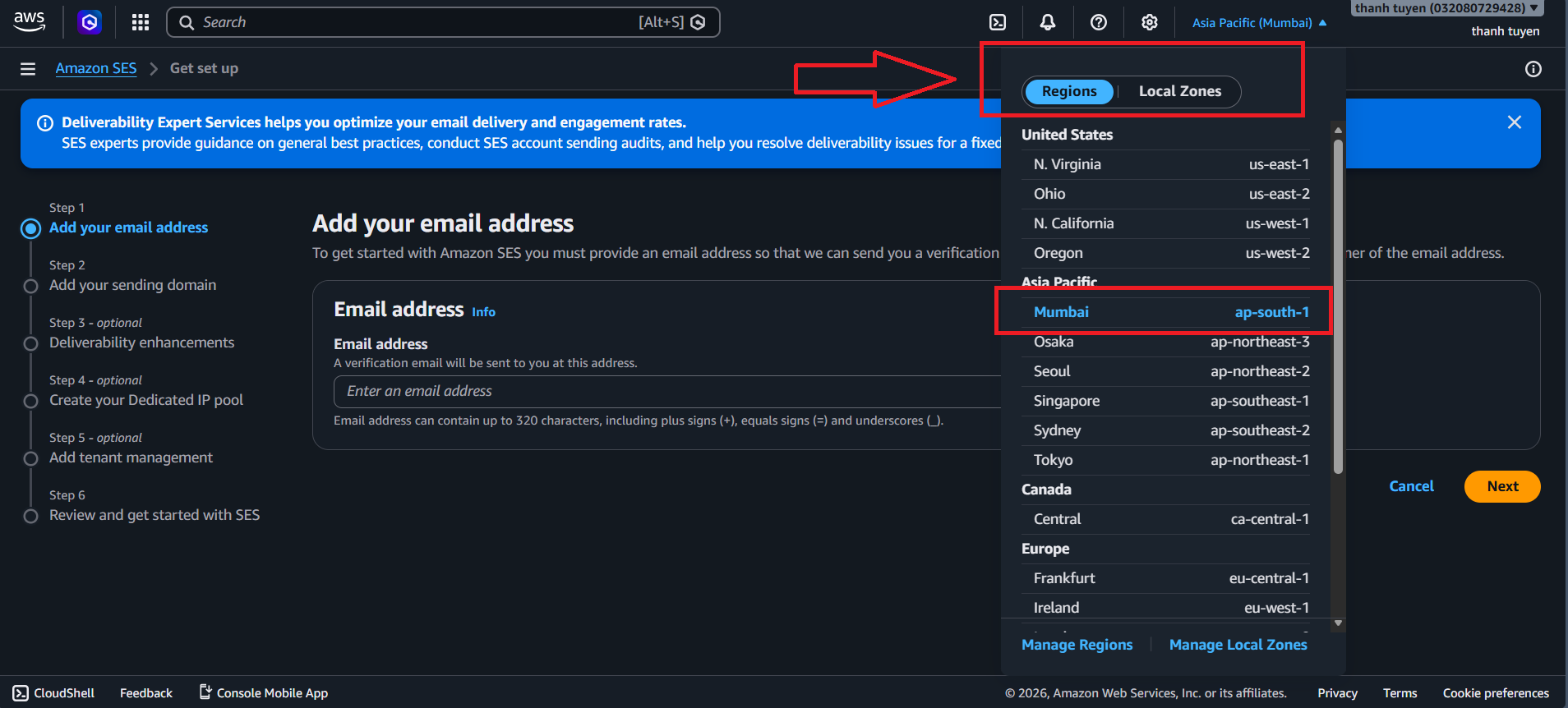Click the info icon in the blue banner

45,123
